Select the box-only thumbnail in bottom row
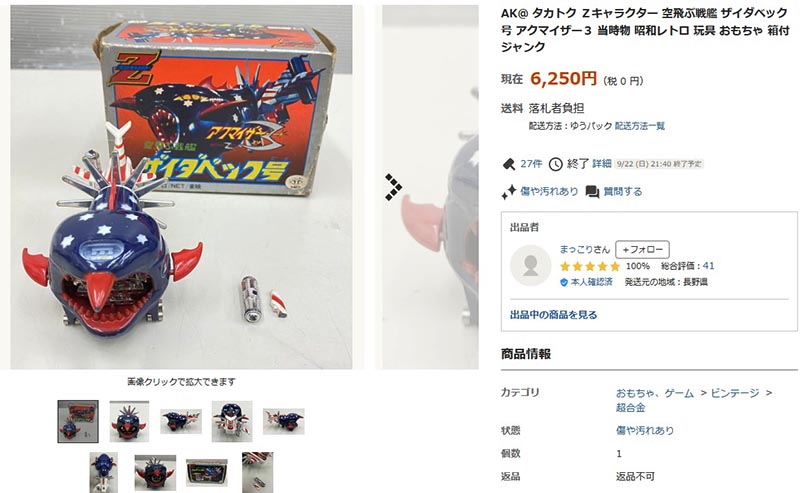The height and width of the screenshot is (493, 800). coord(207,473)
